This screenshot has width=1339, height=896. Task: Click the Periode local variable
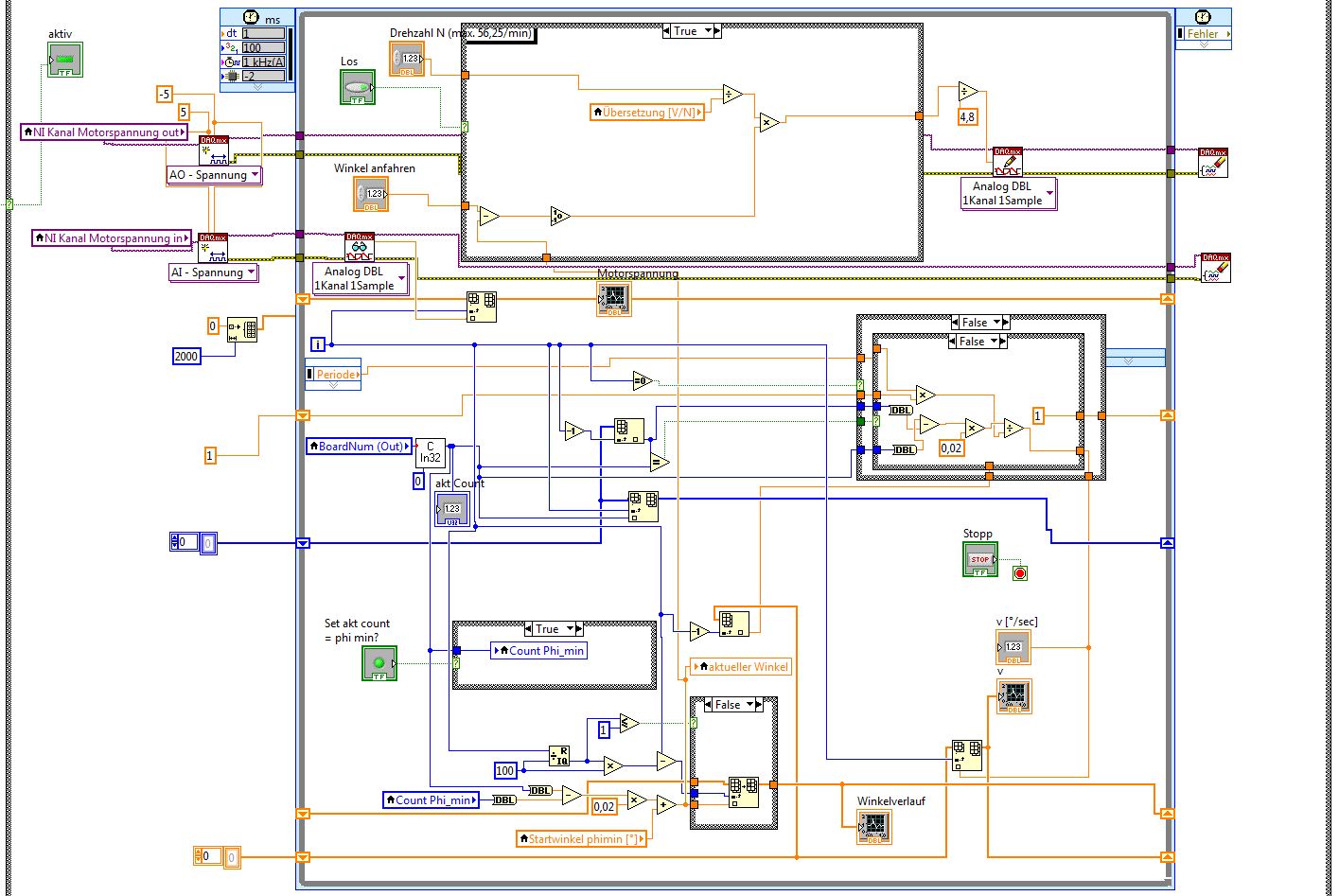333,375
